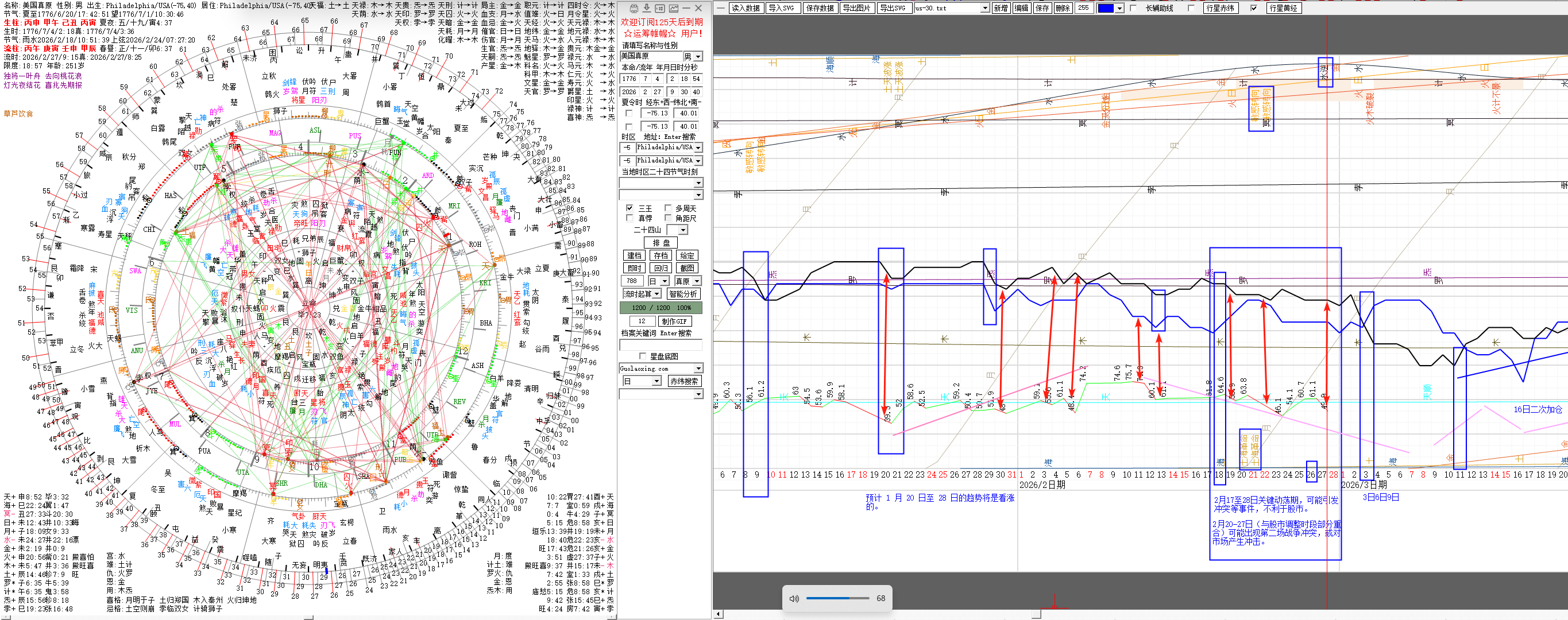Enable the 长辅助线 checkbox
1568x620 pixels.
(1133, 8)
